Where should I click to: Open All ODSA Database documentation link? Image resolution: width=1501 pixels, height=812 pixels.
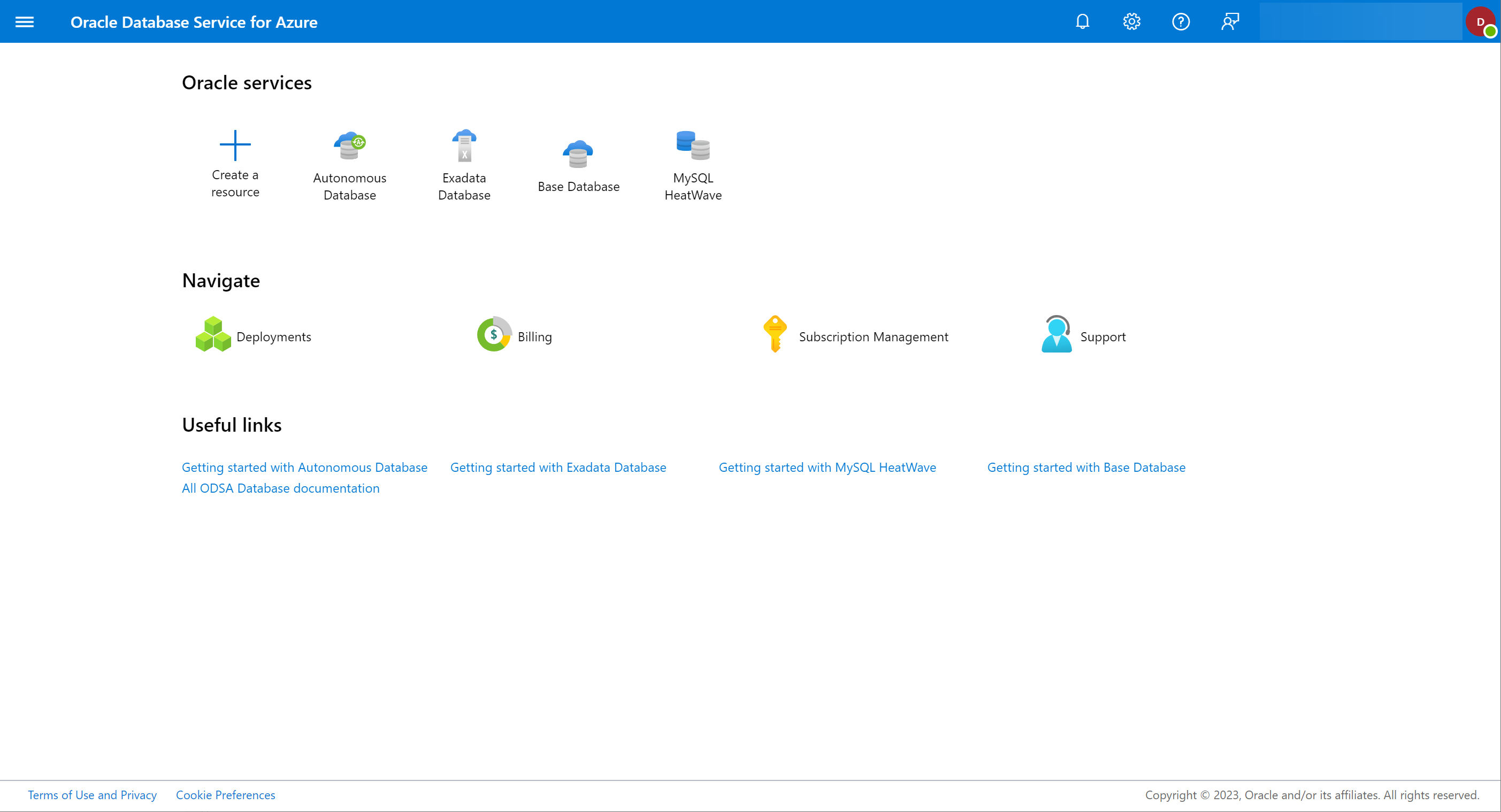coord(280,488)
